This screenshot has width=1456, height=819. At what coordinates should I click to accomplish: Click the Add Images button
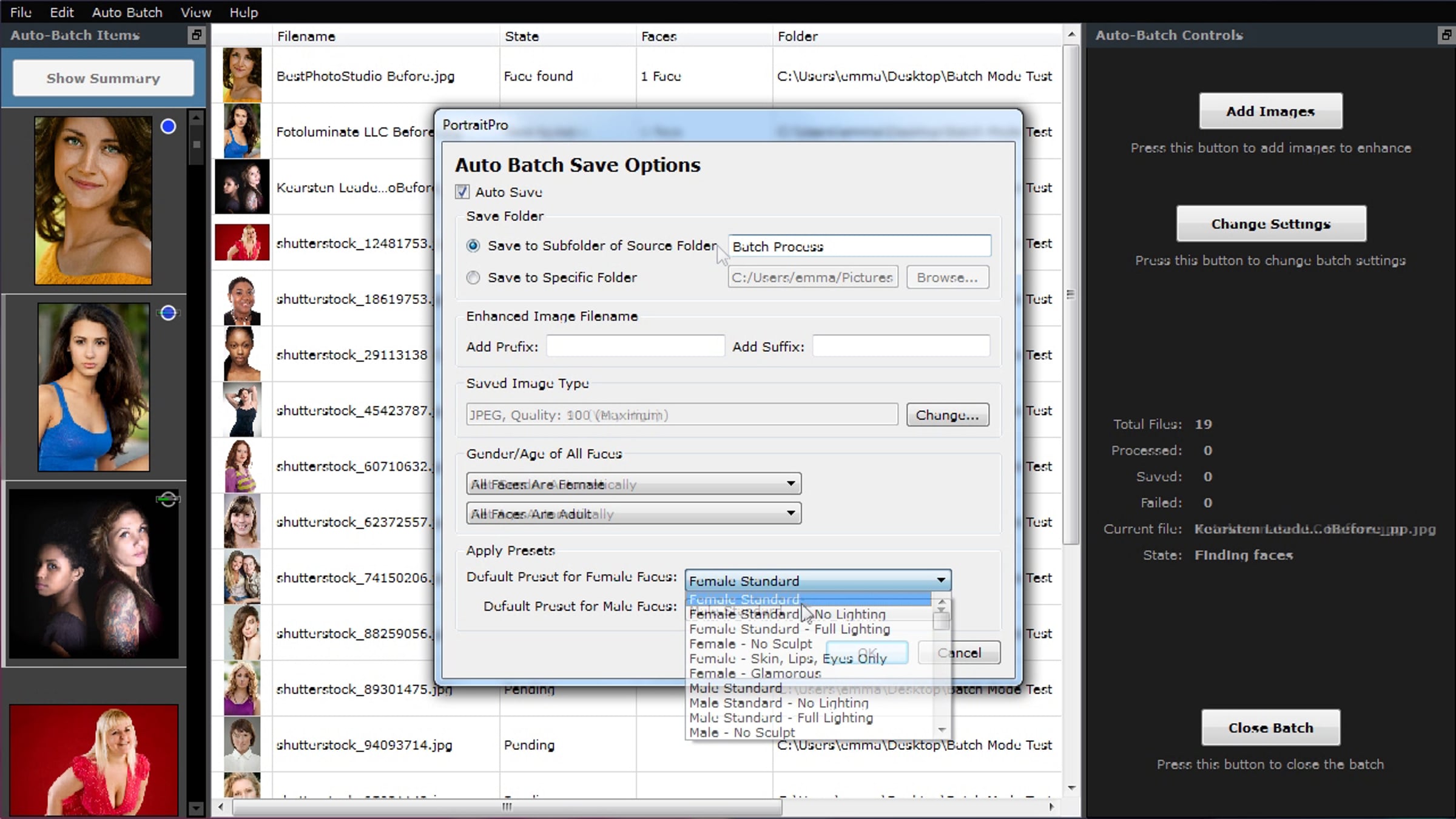point(1270,112)
